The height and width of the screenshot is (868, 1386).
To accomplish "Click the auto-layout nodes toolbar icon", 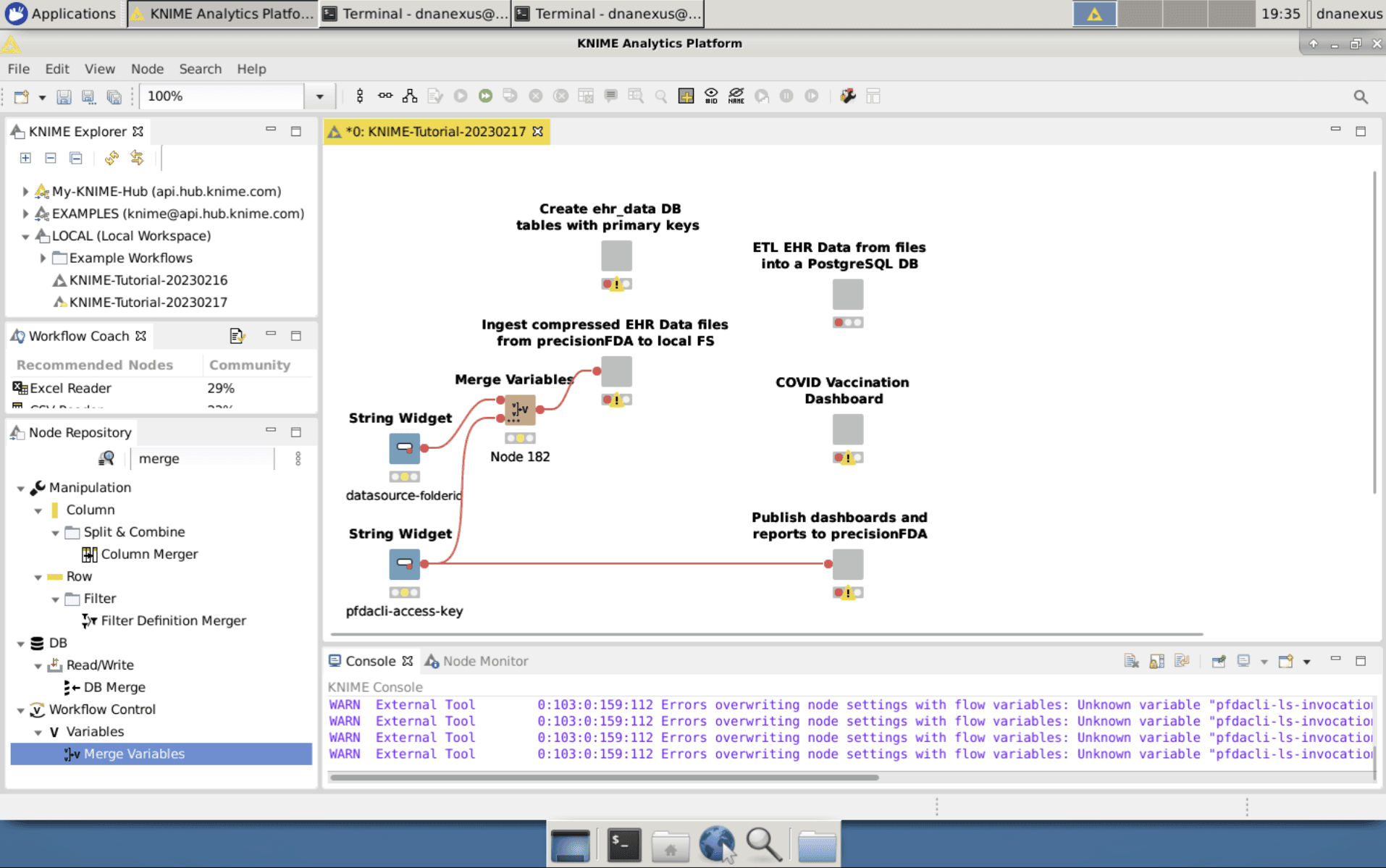I will (x=410, y=96).
